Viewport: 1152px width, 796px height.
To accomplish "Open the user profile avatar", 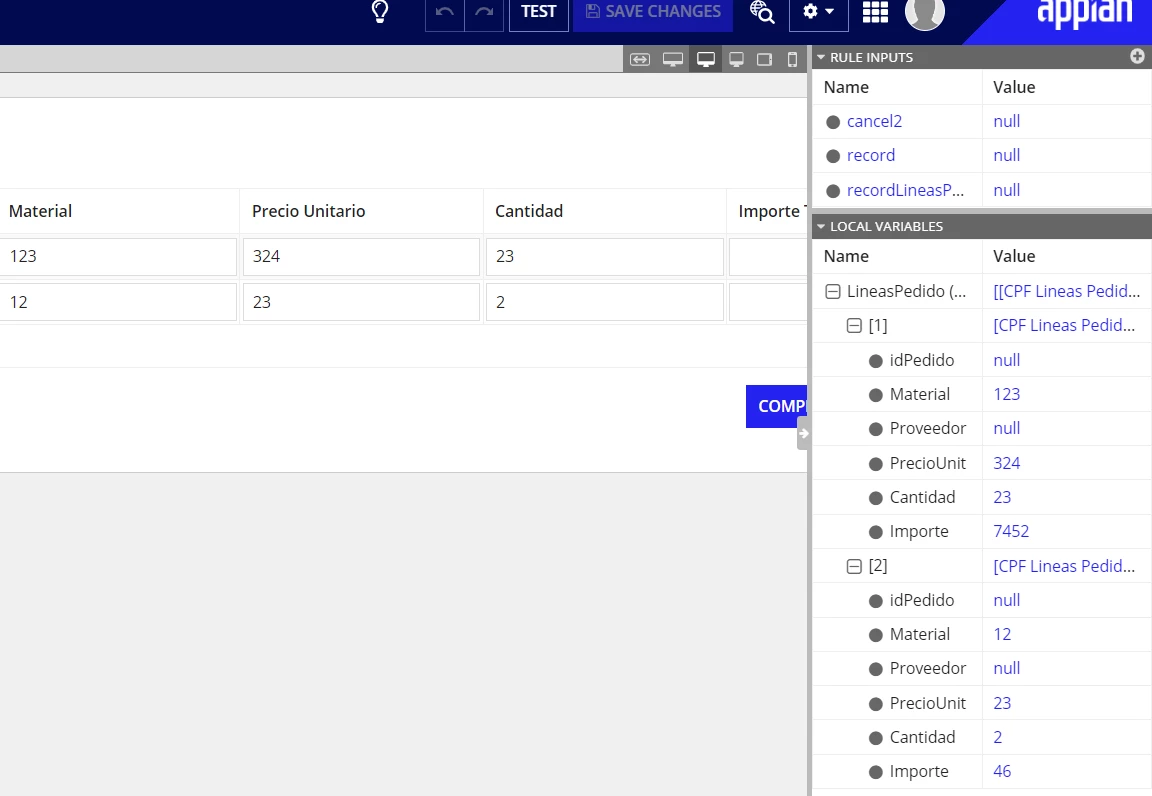I will pos(924,12).
